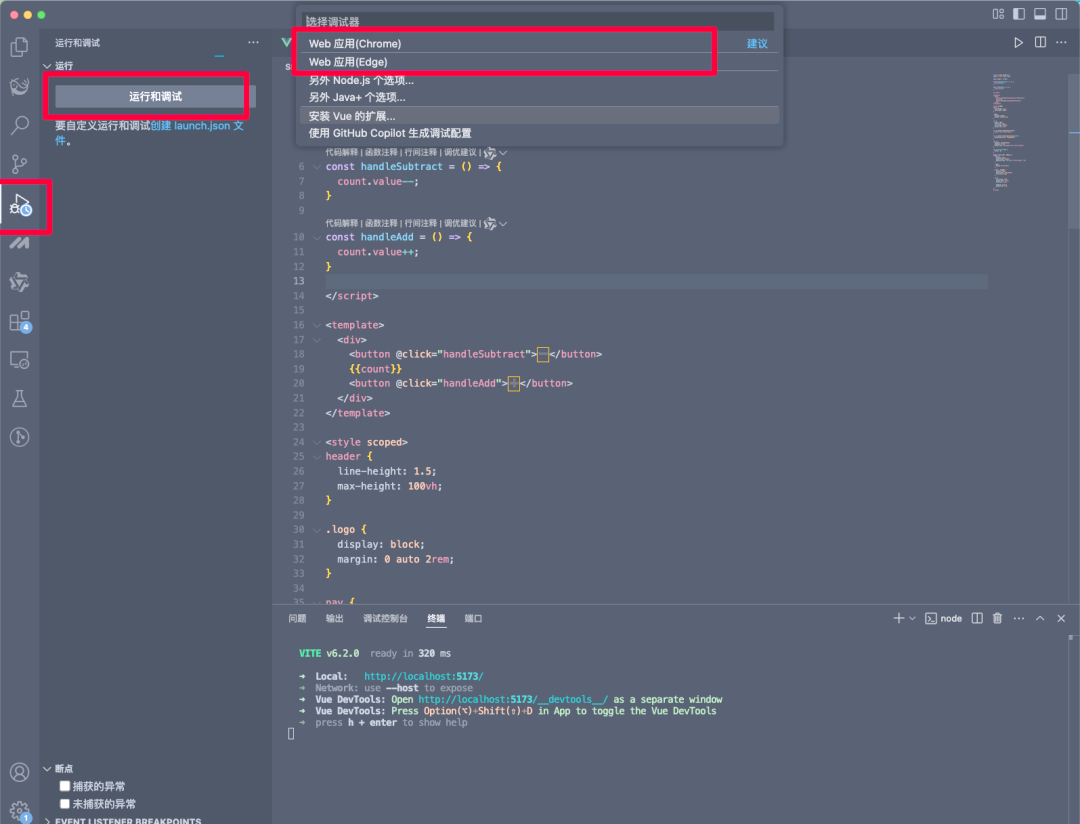1080x824 pixels.
Task: Toggle primary sidebar layout icon
Action: point(1019,14)
